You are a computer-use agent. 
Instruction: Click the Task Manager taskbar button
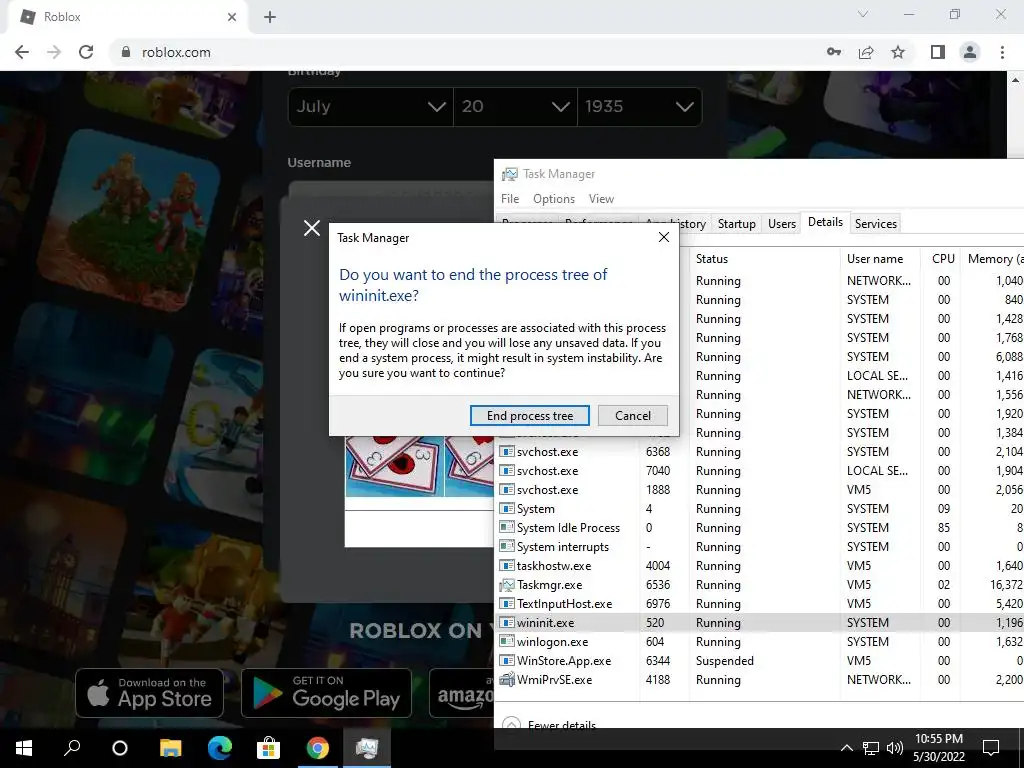[x=367, y=748]
